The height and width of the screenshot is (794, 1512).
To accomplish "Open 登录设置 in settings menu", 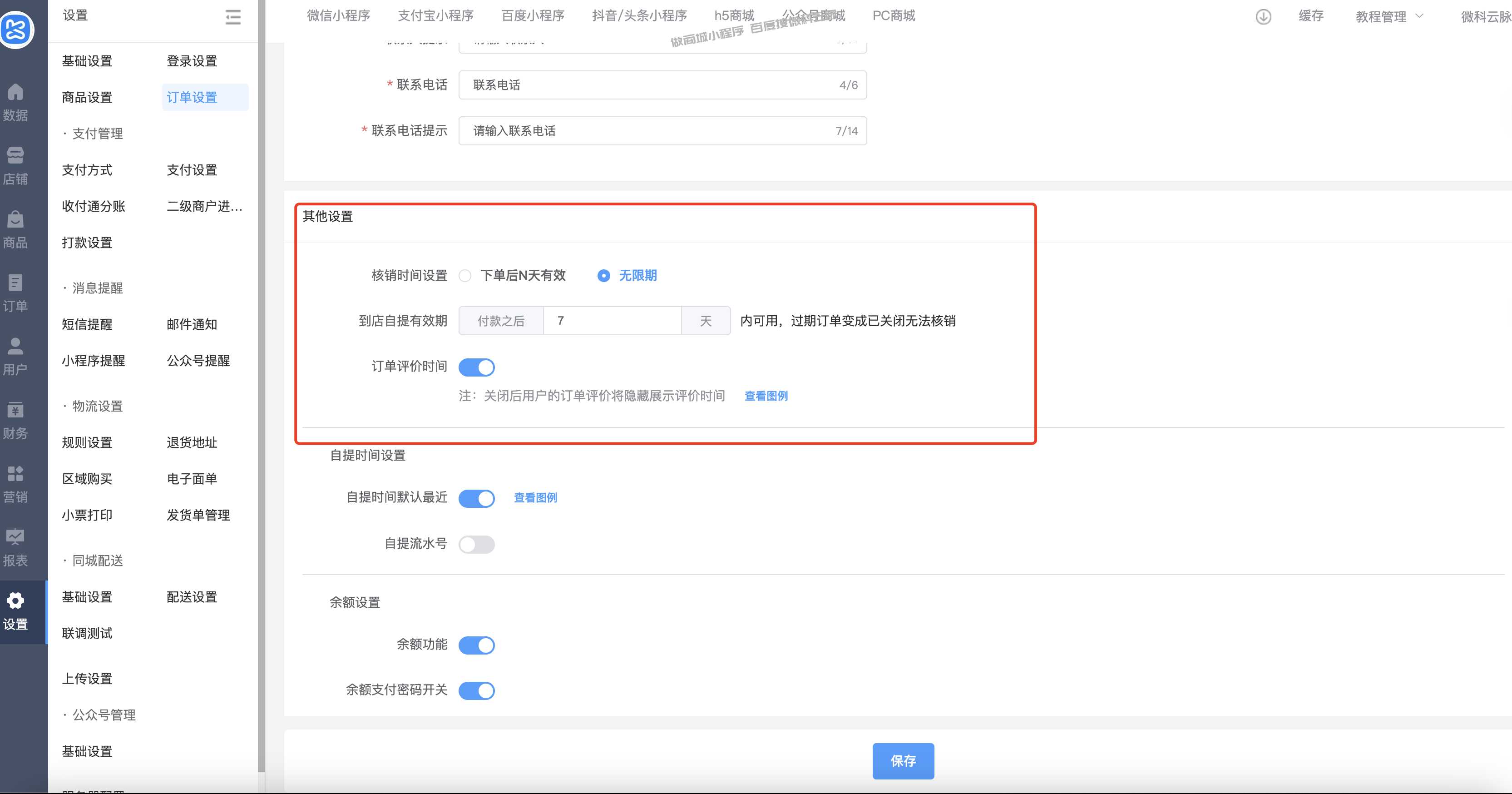I will [x=192, y=61].
